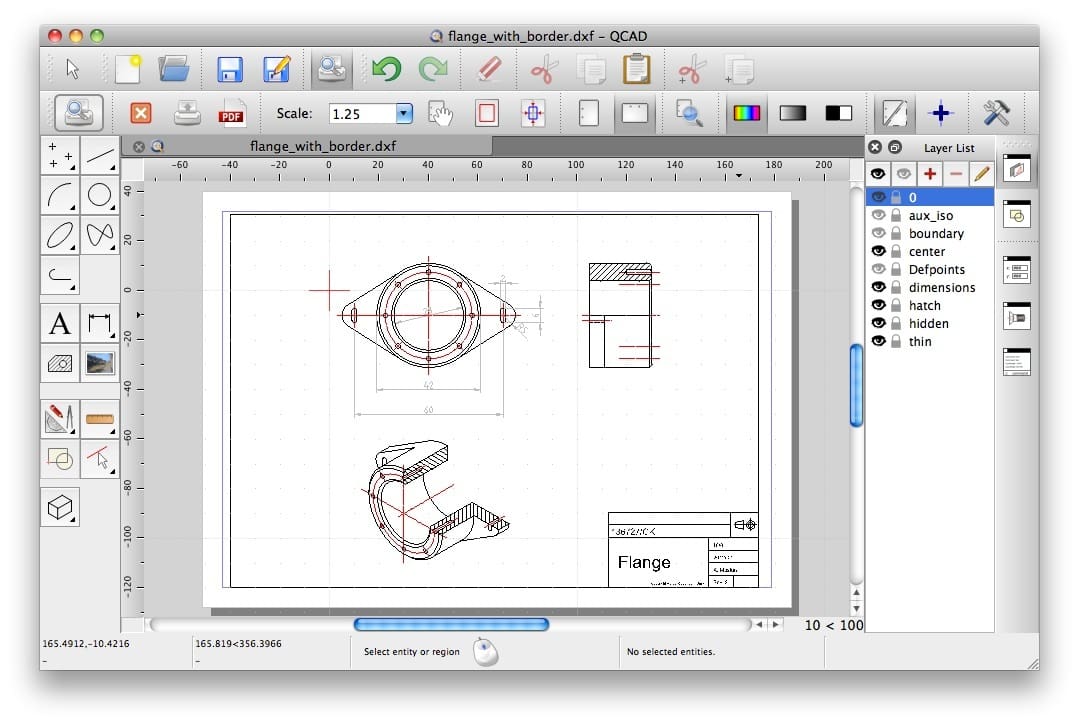Click the blue crosshair plus icon
This screenshot has height=725, width=1079.
point(940,113)
